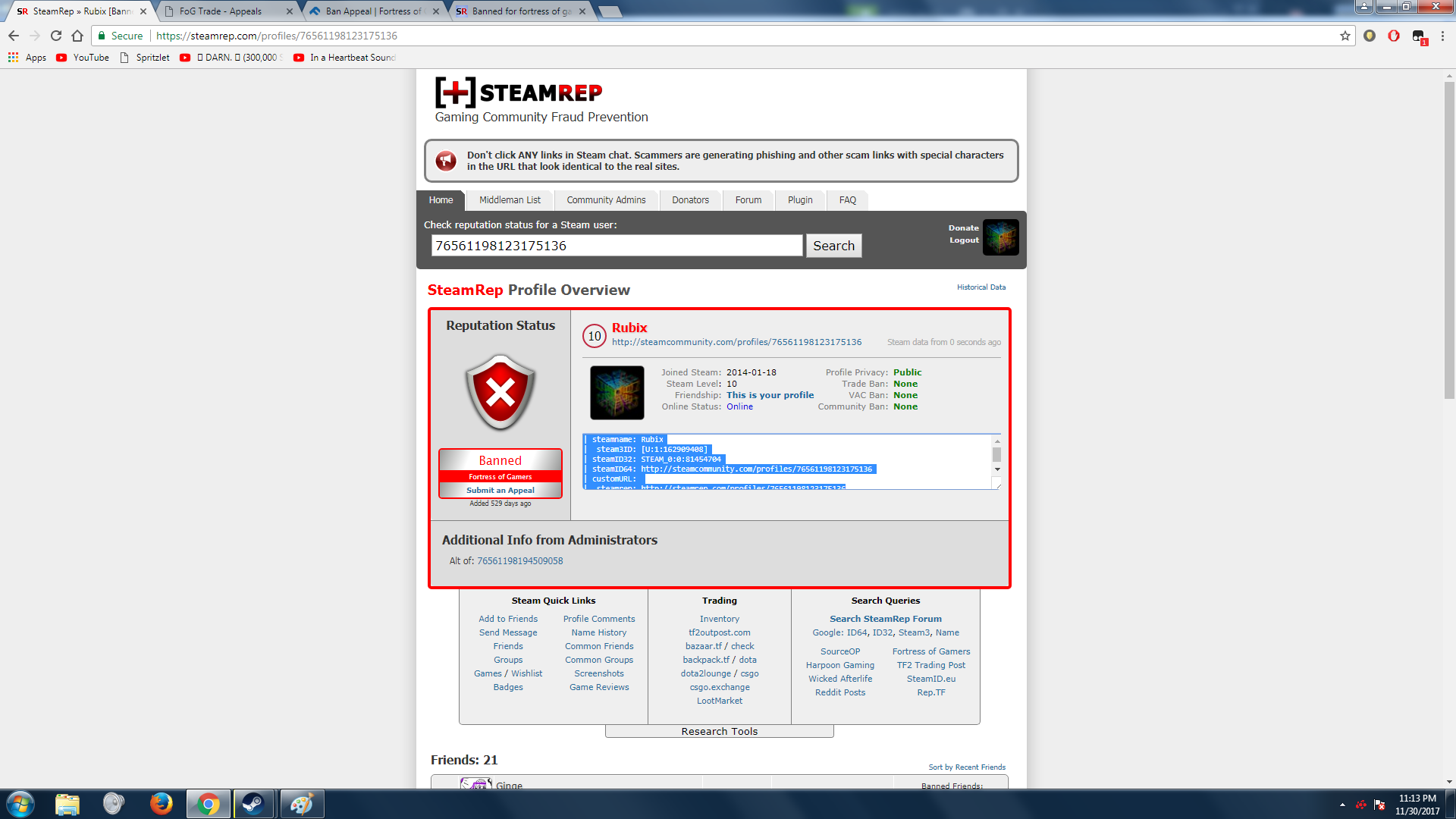Open Chrome menu three-dots icon

point(1442,36)
